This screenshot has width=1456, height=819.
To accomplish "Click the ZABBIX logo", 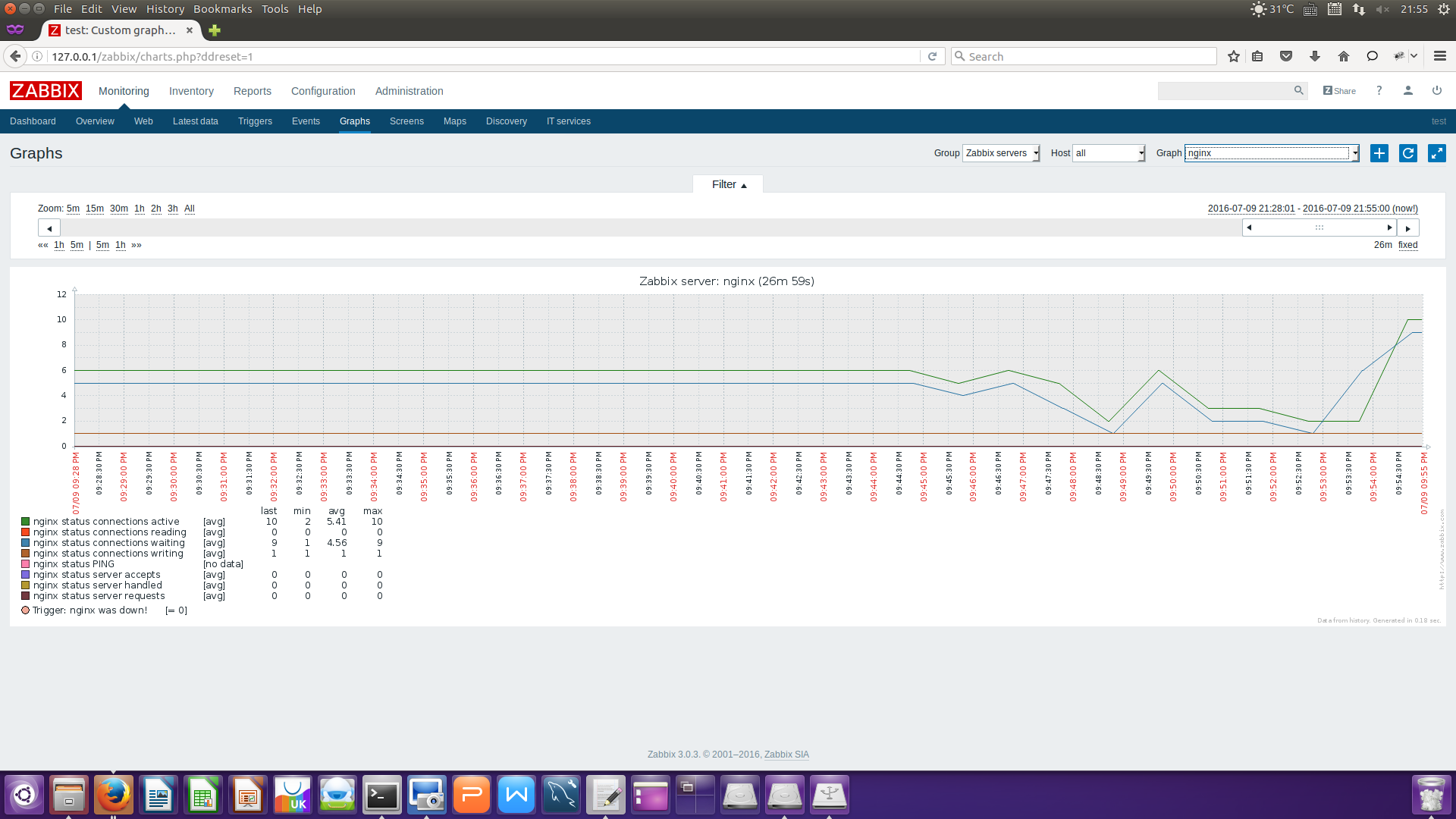I will [x=45, y=91].
